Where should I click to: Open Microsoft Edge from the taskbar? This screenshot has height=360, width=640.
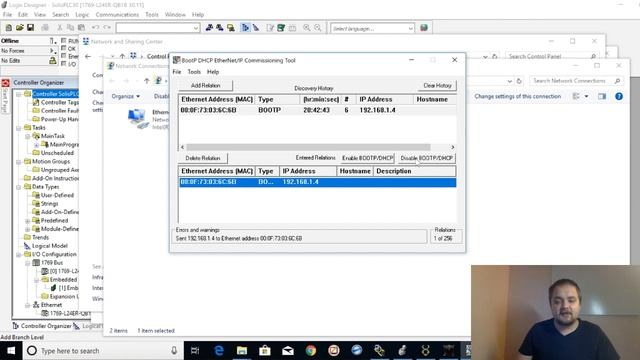pyautogui.click(x=219, y=351)
